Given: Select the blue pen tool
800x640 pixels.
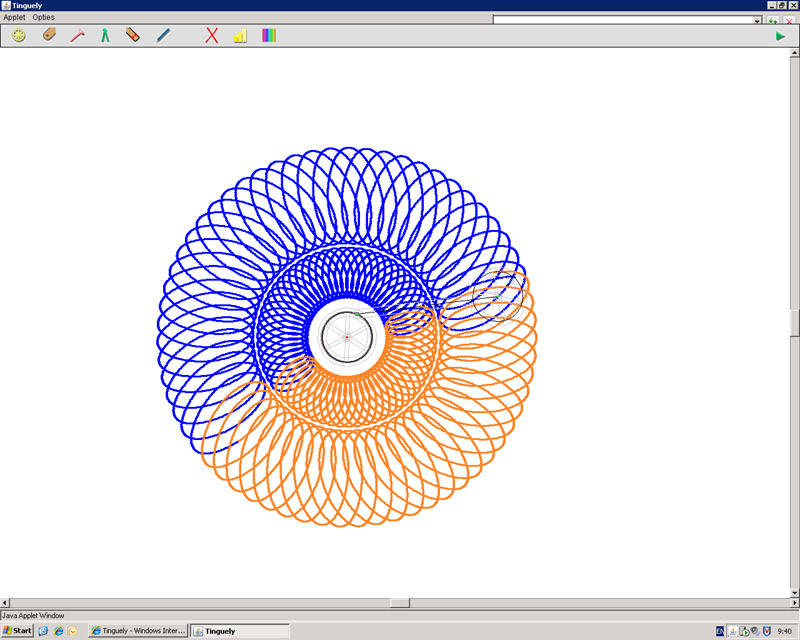Looking at the screenshot, I should pyautogui.click(x=163, y=36).
